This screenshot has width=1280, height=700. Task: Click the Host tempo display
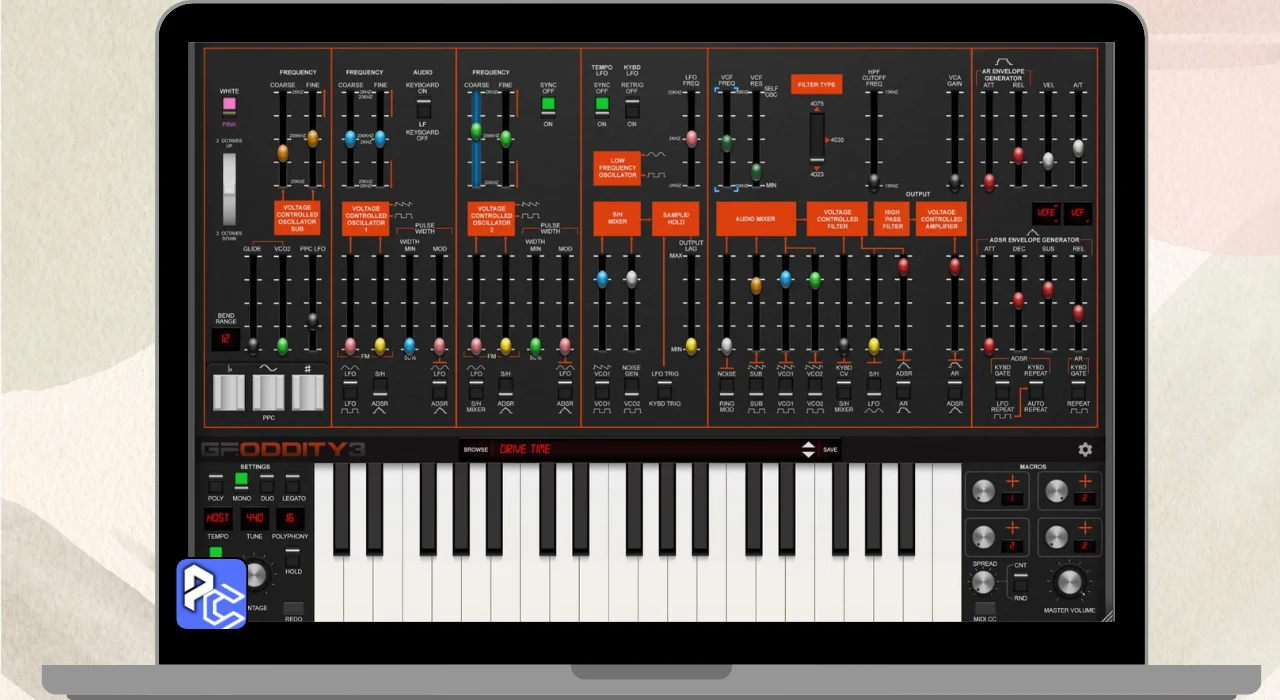[218, 518]
